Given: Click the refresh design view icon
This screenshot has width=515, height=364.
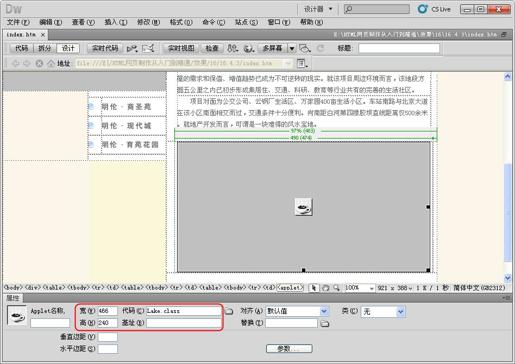Looking at the screenshot, I should tap(320, 49).
